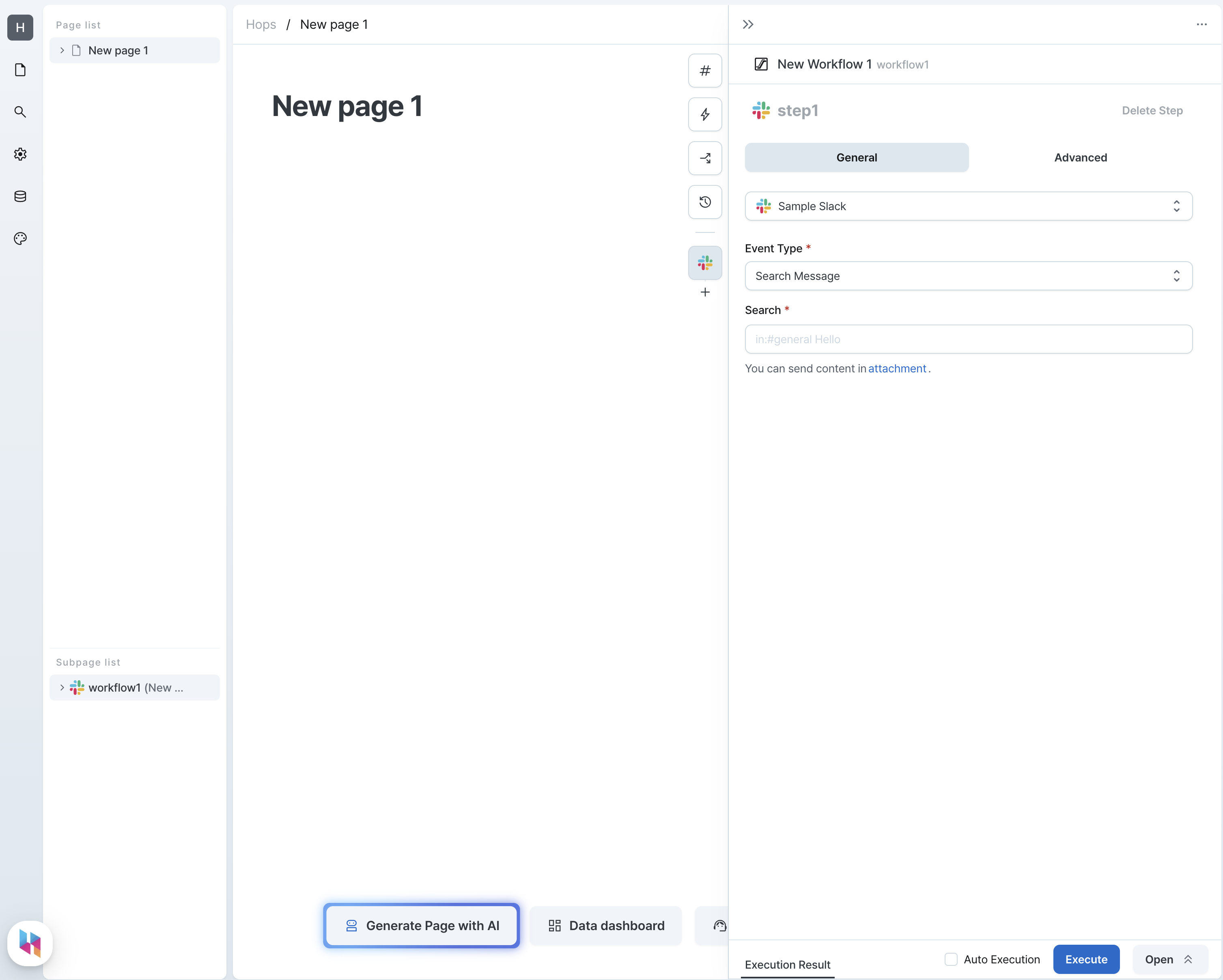Click the workflow1 identifier label
Screen dimensions: 1223x980
click(x=902, y=64)
